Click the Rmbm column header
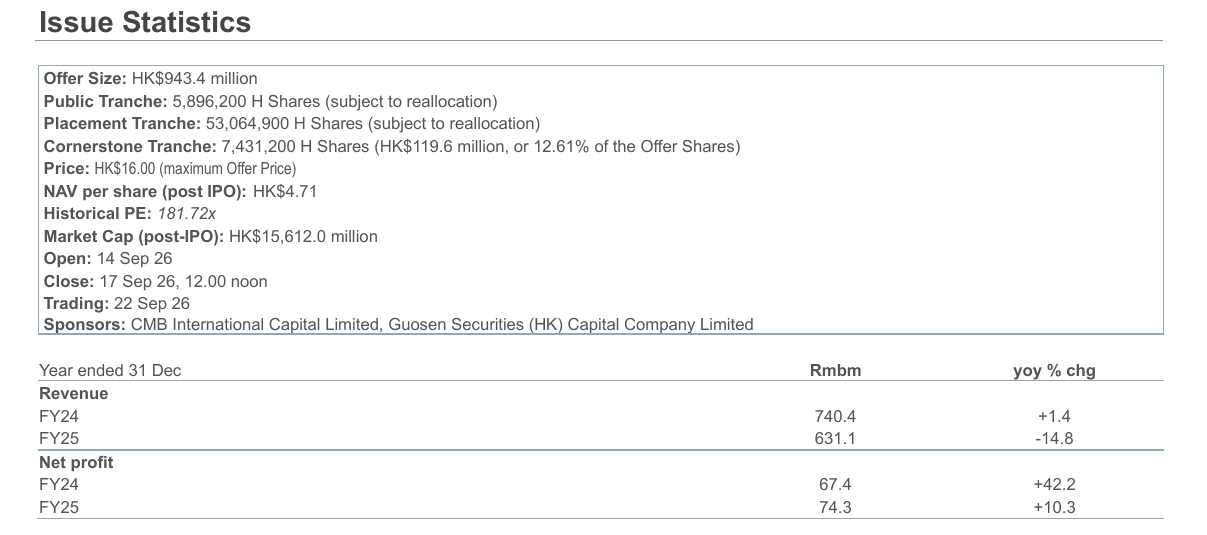Viewport: 1207px width, 535px height. click(835, 371)
